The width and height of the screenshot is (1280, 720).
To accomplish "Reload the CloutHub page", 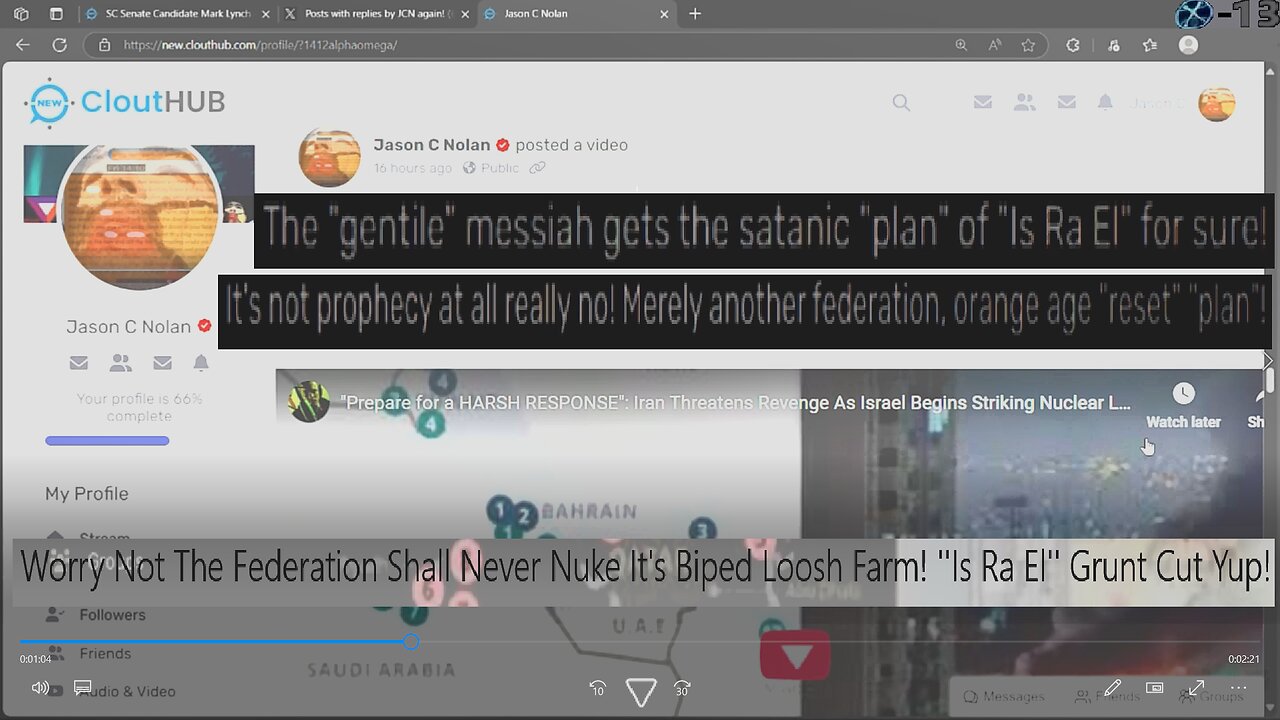I will point(59,45).
